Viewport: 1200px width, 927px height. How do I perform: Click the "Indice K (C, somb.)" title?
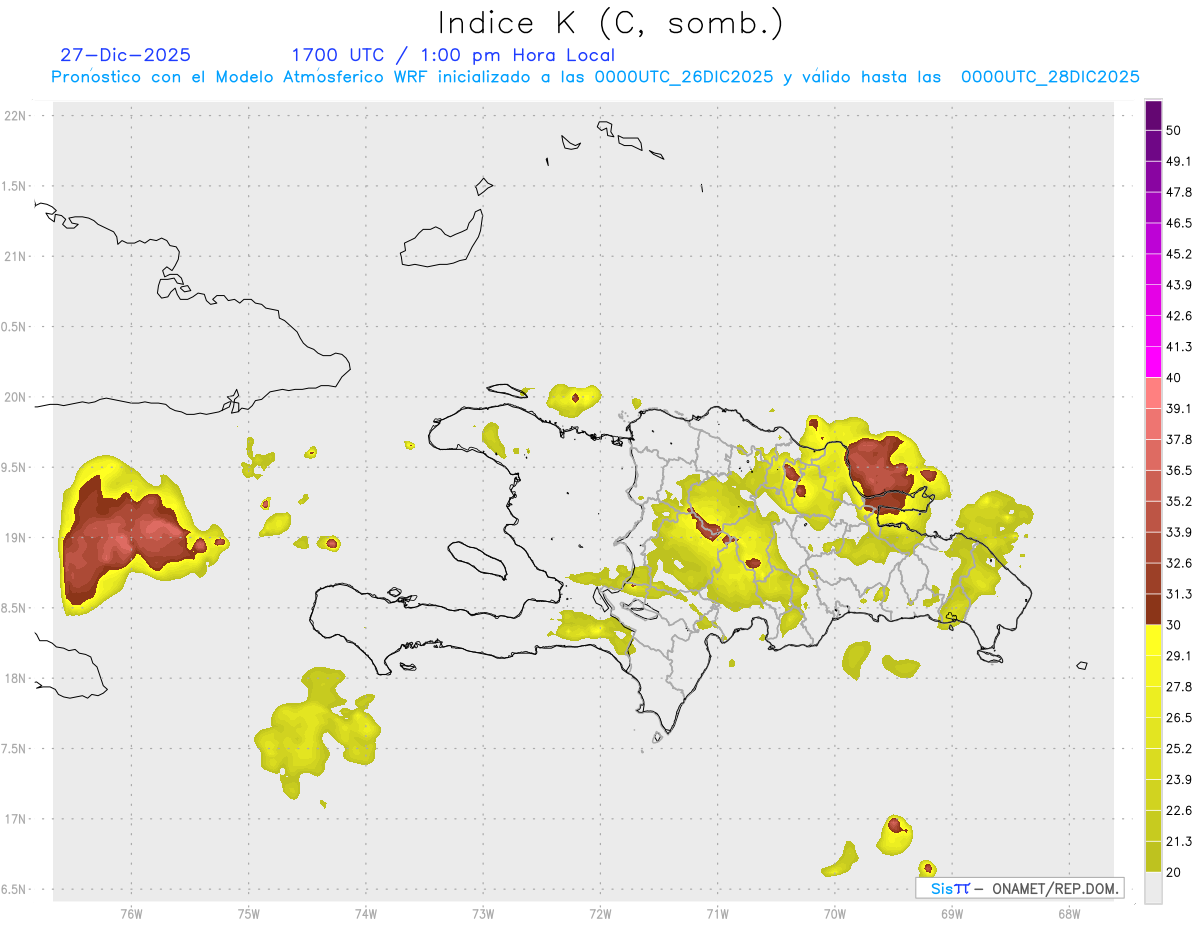point(610,23)
